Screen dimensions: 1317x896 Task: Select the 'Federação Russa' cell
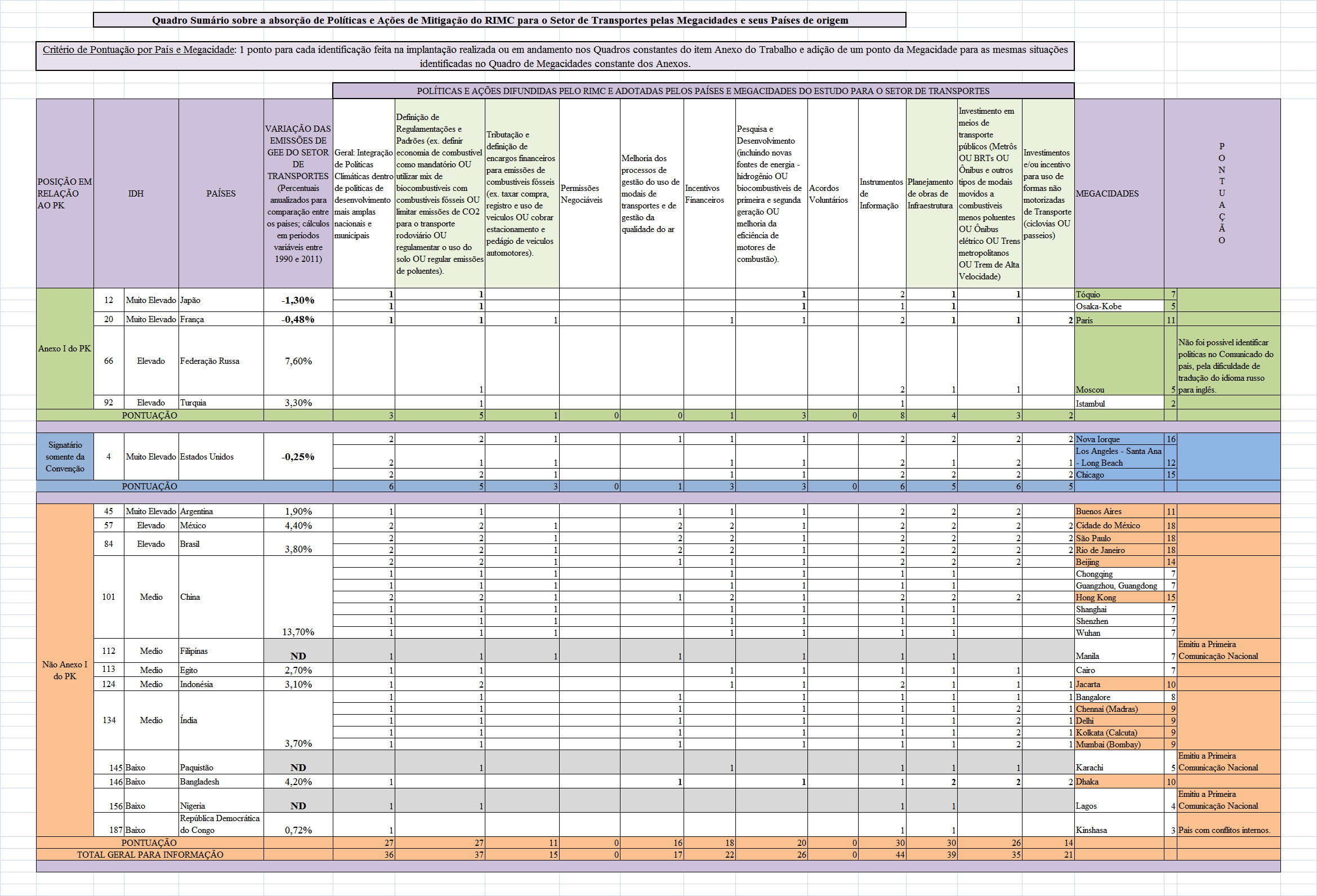point(221,360)
